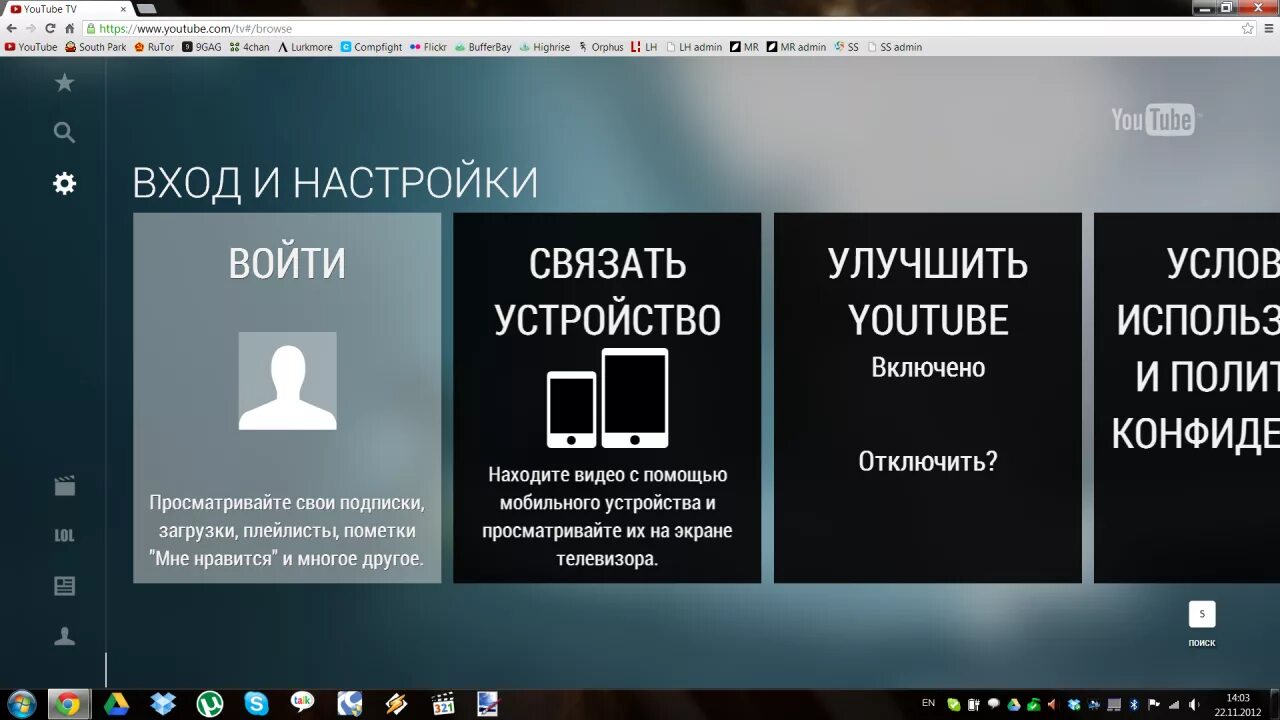1280x720 pixels.
Task: Open the person profile icon in the sidebar
Action: tap(64, 636)
